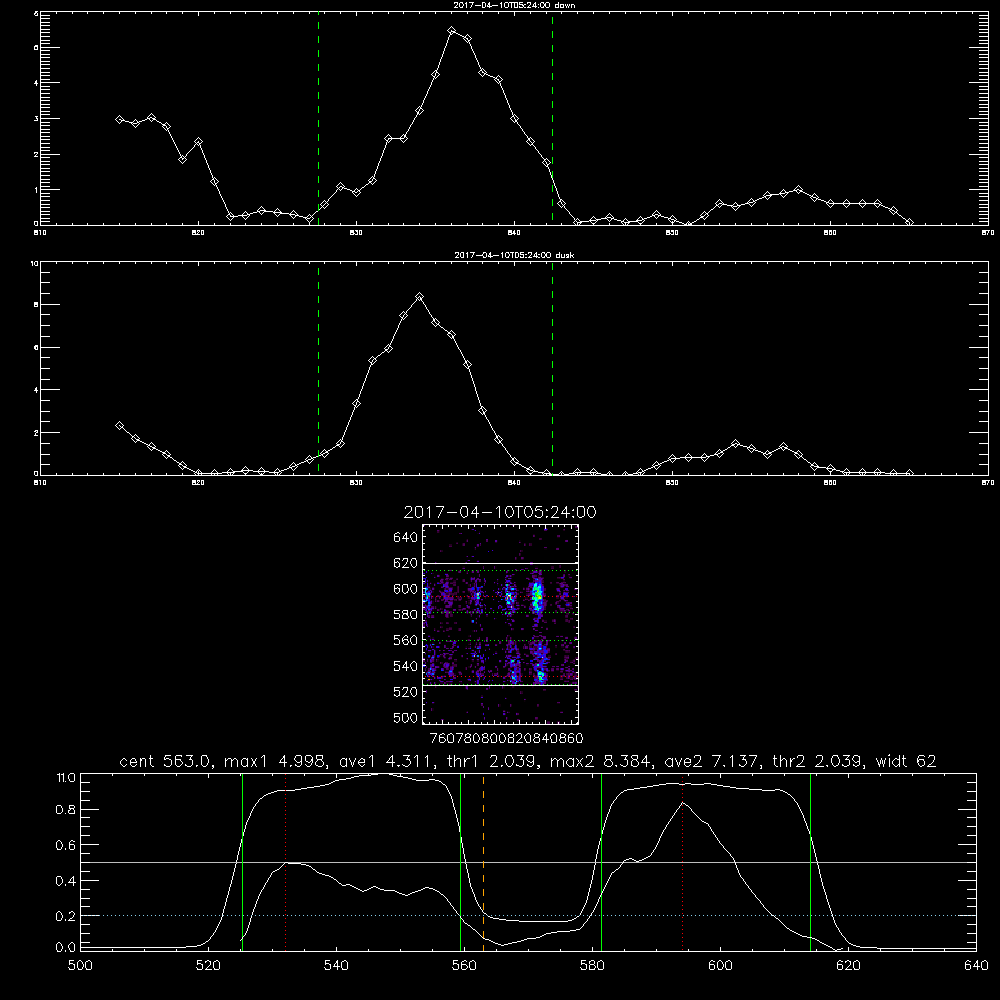Image resolution: width=1000 pixels, height=1000 pixels.
Task: Click the 'thr2' value in stats header
Action: (x=839, y=761)
